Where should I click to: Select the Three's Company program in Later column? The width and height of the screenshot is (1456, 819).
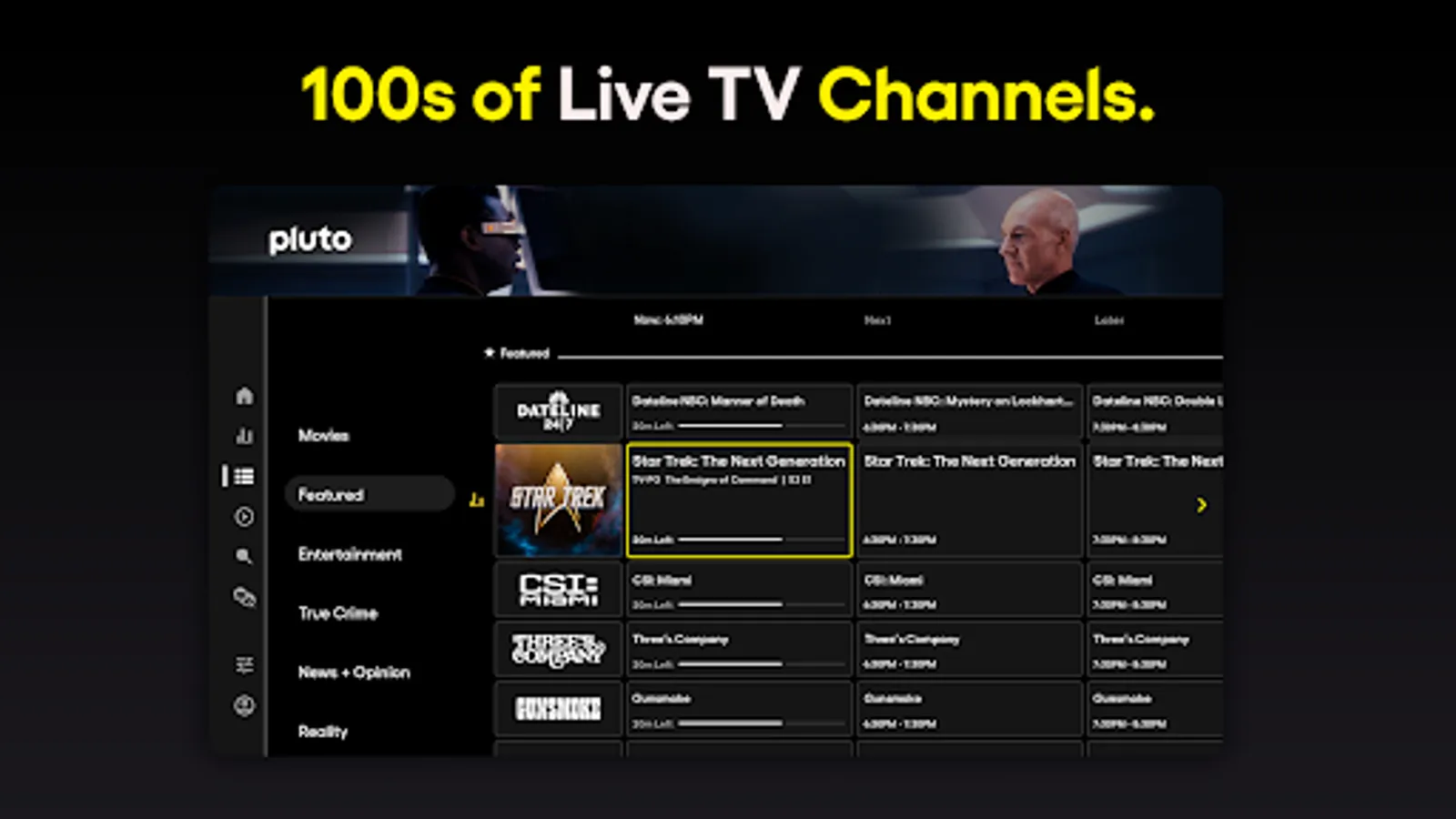point(1155,649)
